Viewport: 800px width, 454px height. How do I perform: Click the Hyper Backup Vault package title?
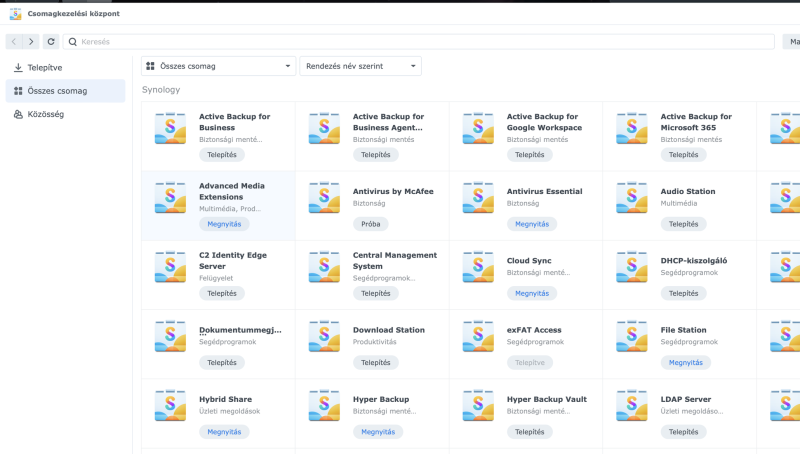pos(546,399)
